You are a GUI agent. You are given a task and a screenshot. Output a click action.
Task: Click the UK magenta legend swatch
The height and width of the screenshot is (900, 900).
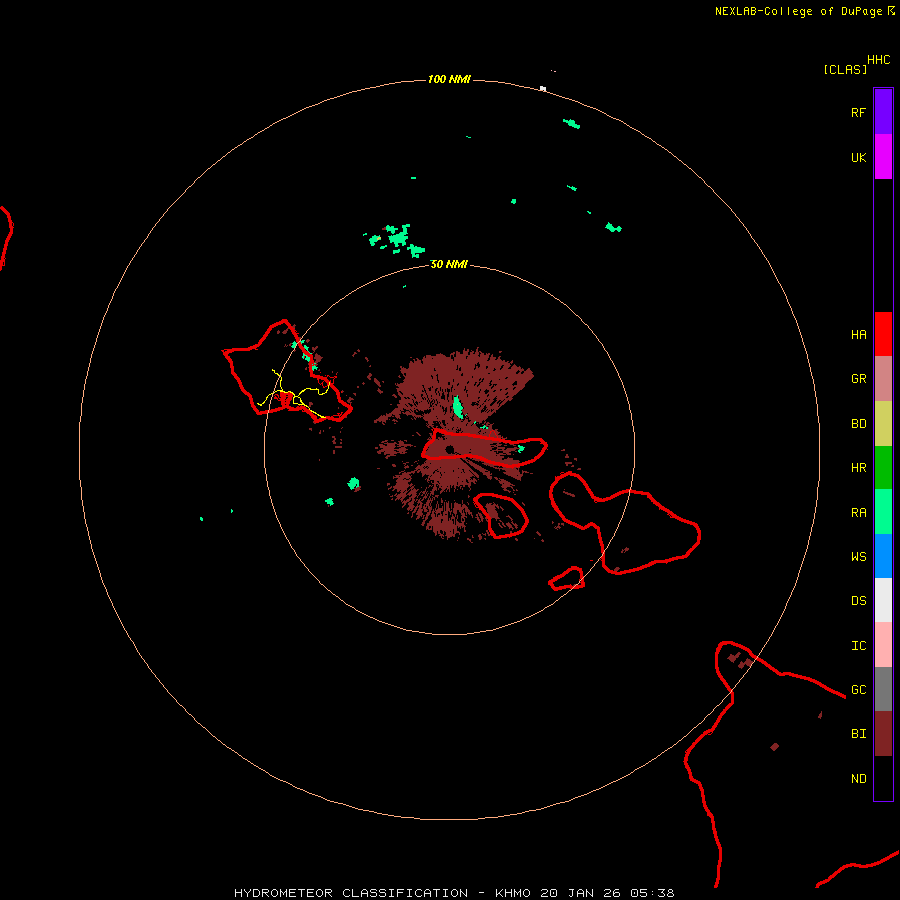point(883,157)
